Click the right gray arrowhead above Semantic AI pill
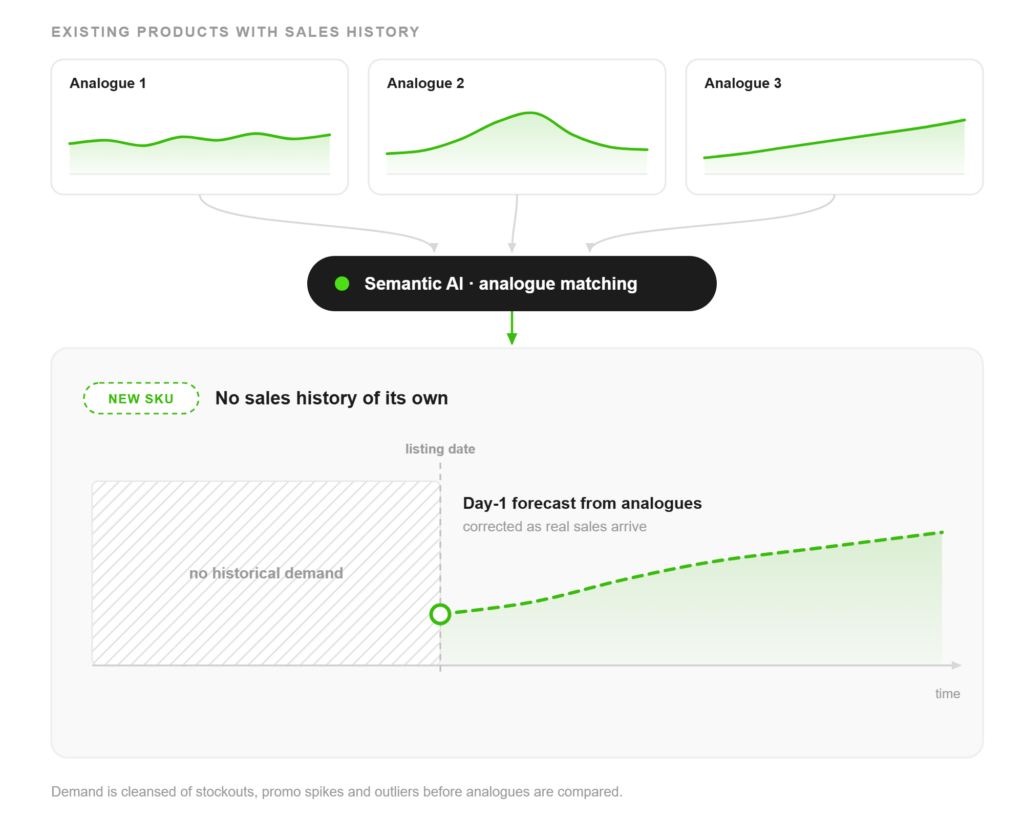This screenshot has height=819, width=1024. click(x=590, y=248)
